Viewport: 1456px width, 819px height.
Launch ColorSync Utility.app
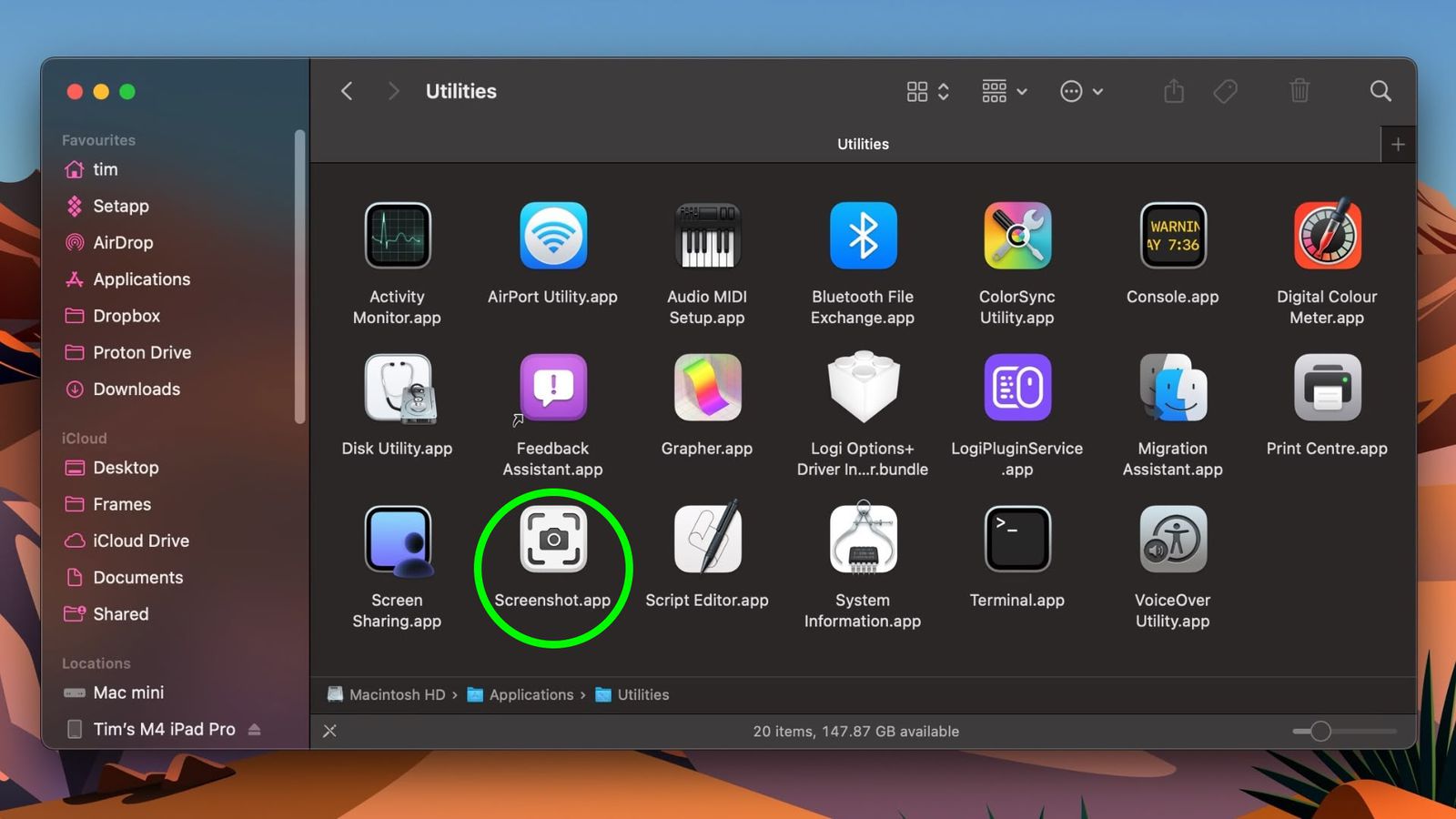click(x=1016, y=235)
